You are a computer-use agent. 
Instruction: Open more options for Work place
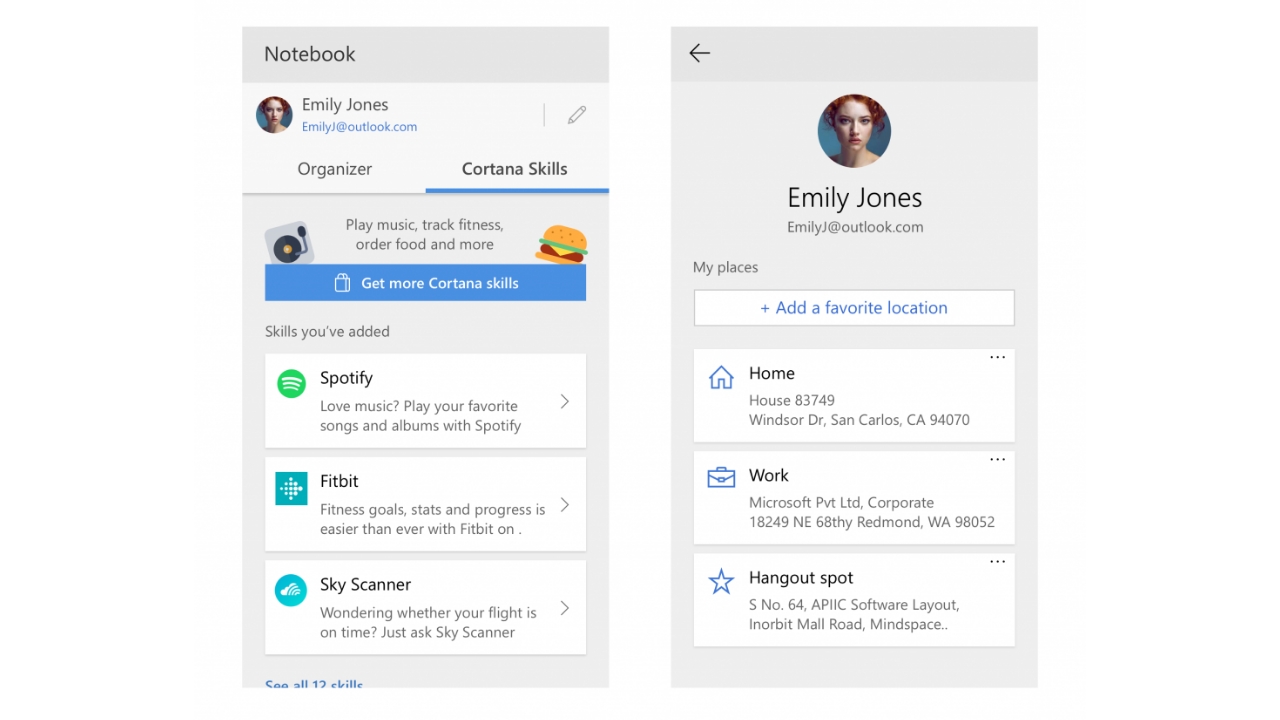point(997,460)
